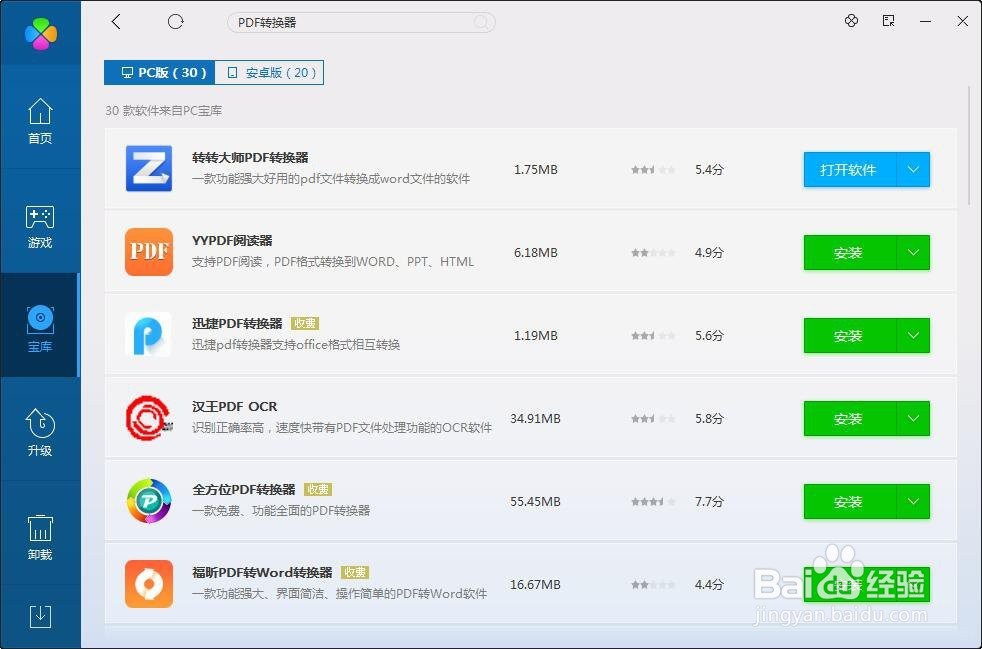Screen dimensions: 982x649
Task: Navigate back with the arrow icon
Action: click(x=115, y=21)
